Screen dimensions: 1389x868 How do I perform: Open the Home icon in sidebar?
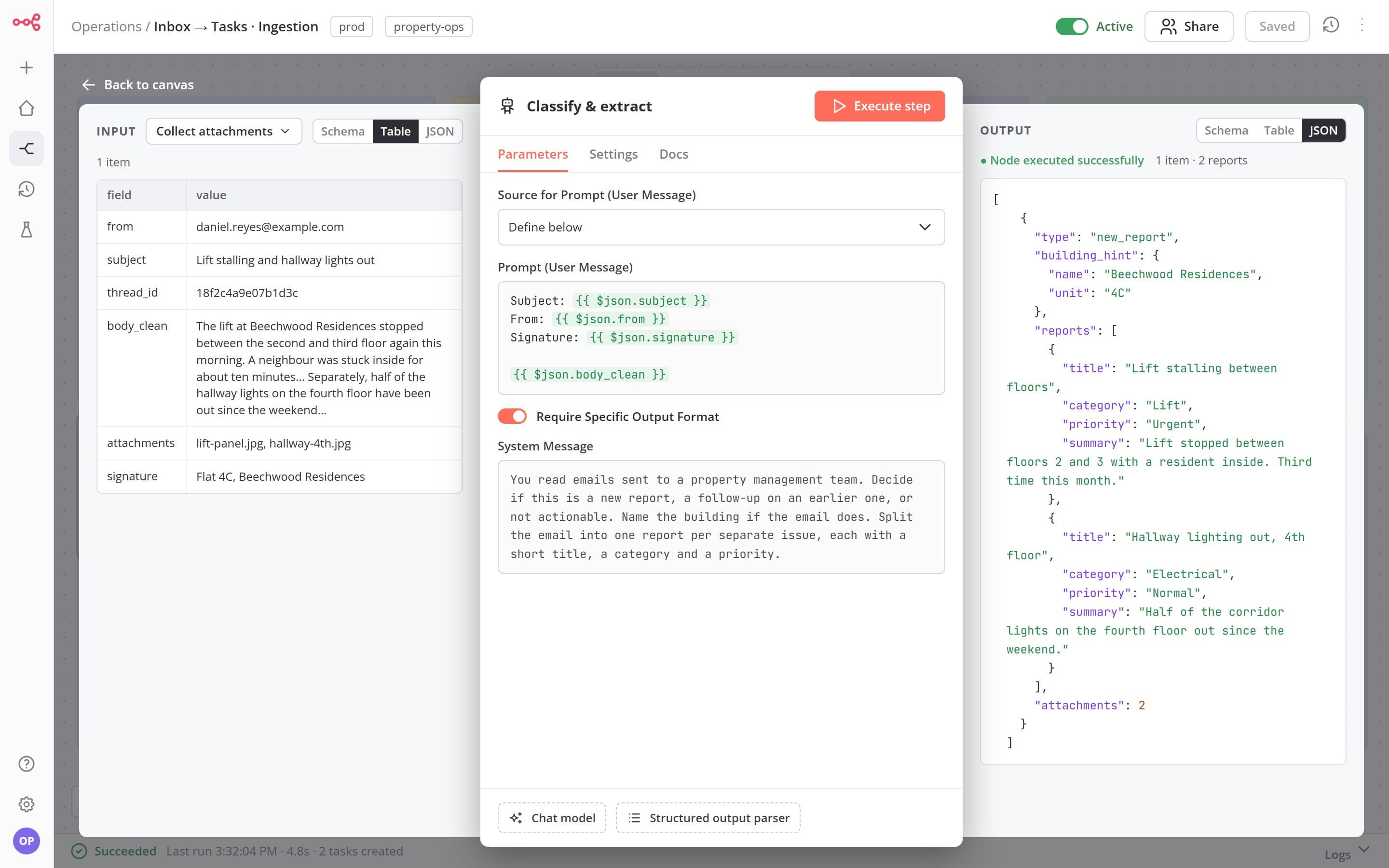coord(27,108)
